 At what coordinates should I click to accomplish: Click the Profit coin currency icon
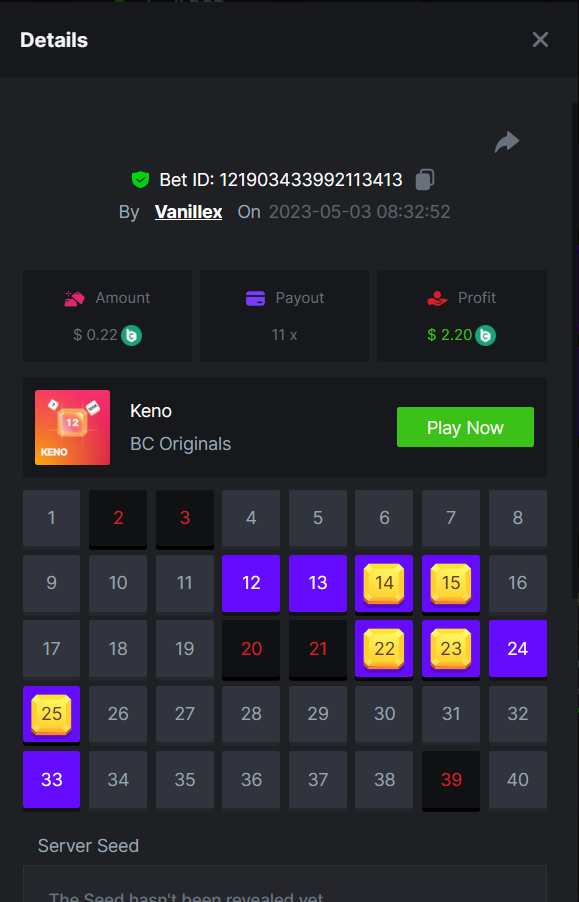pyautogui.click(x=485, y=335)
